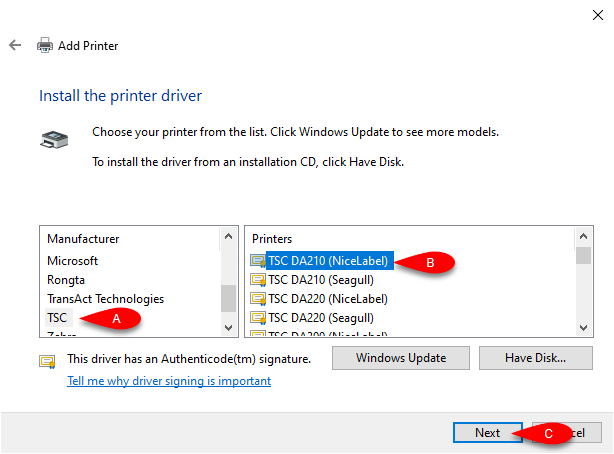
Task: Select TSC DA220 (Seagull) printer entry
Action: coord(321,318)
